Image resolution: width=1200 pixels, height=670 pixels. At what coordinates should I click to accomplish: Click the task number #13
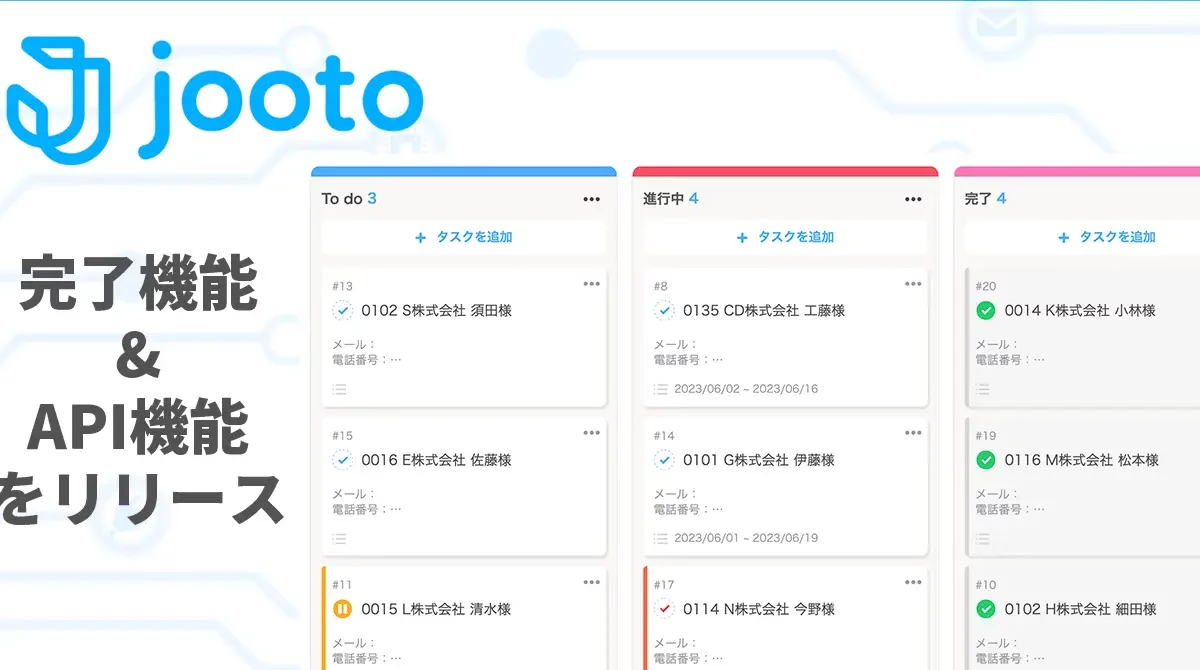point(342,287)
